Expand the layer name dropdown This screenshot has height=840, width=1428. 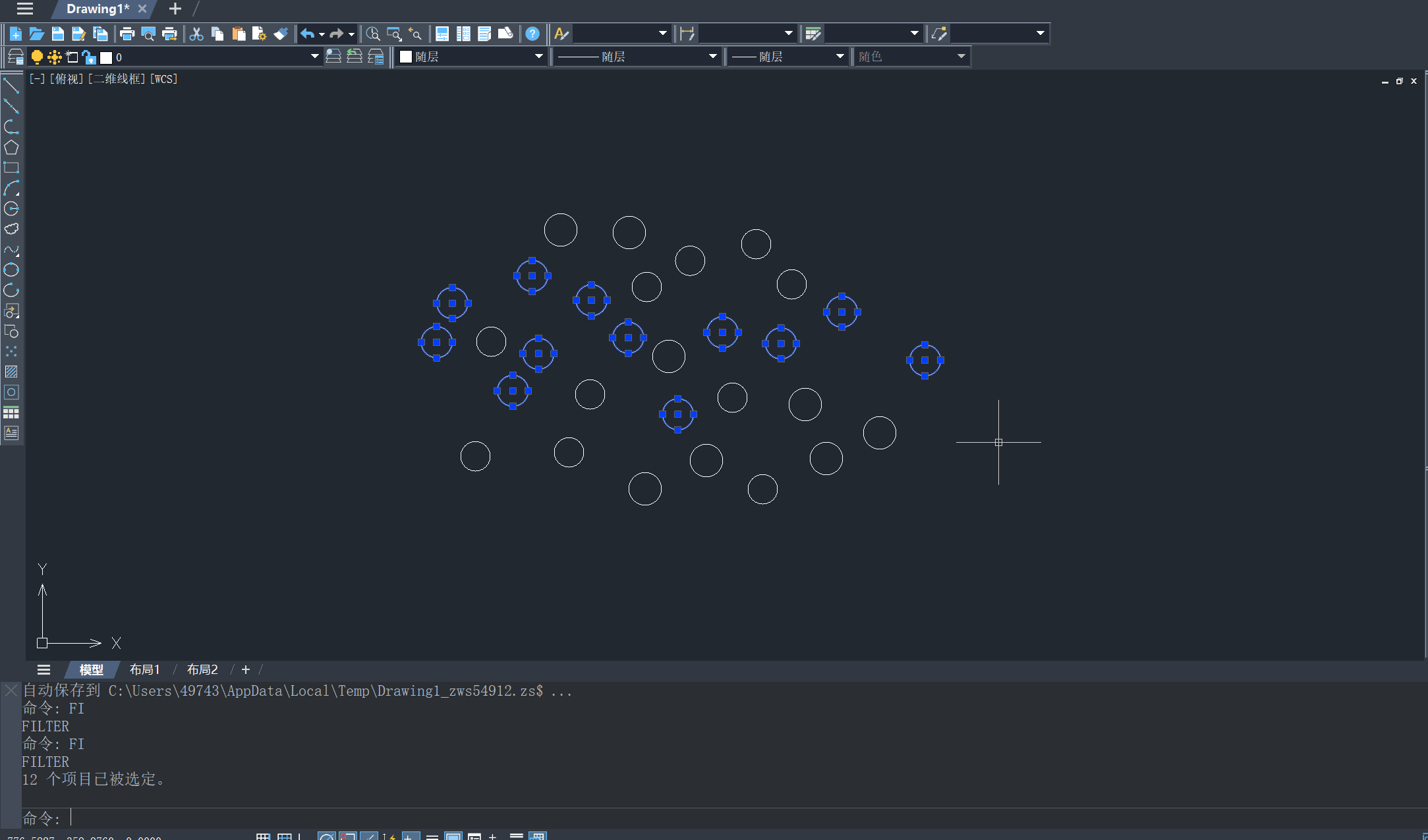pyautogui.click(x=314, y=57)
